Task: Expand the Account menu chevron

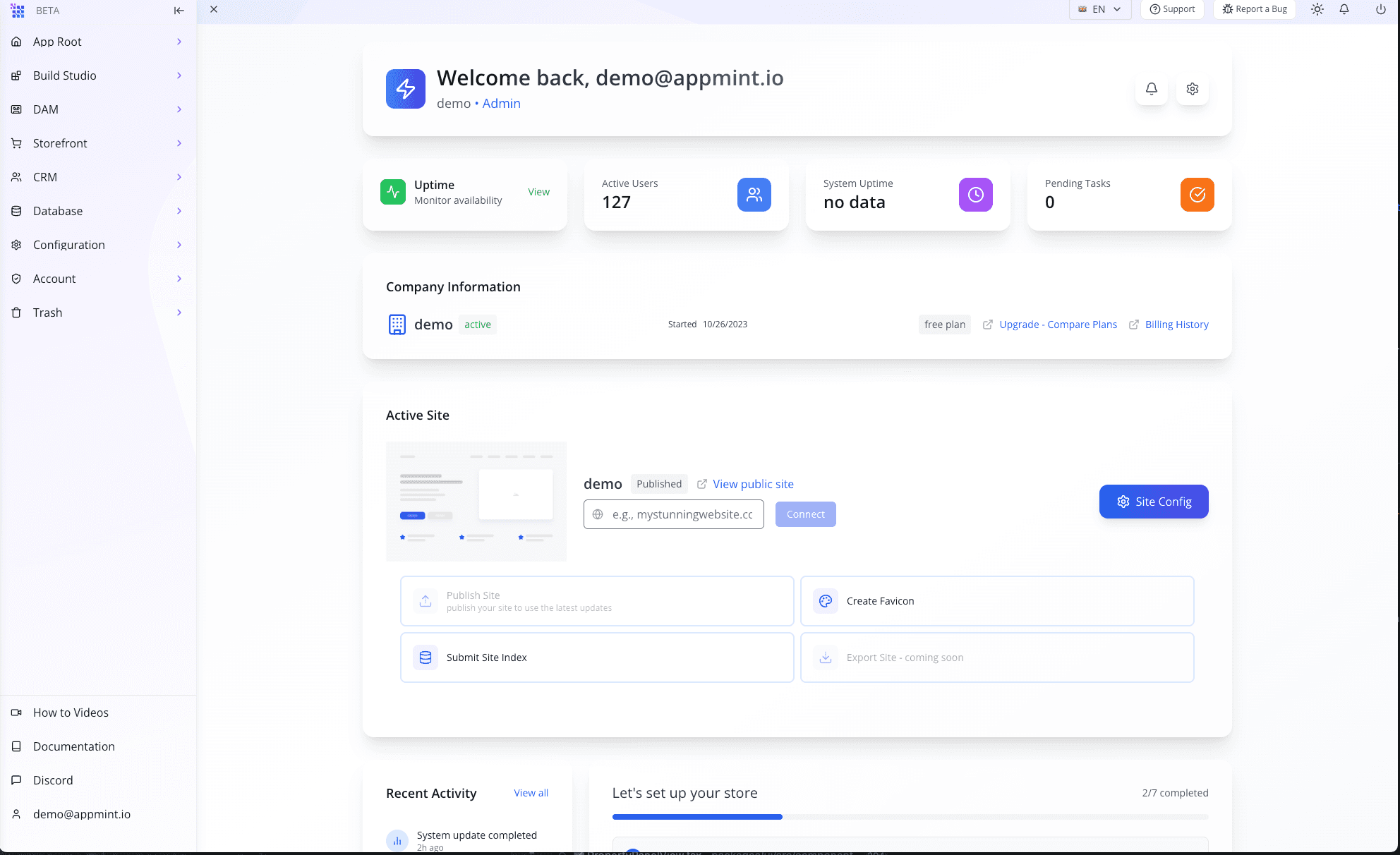Action: 179,279
